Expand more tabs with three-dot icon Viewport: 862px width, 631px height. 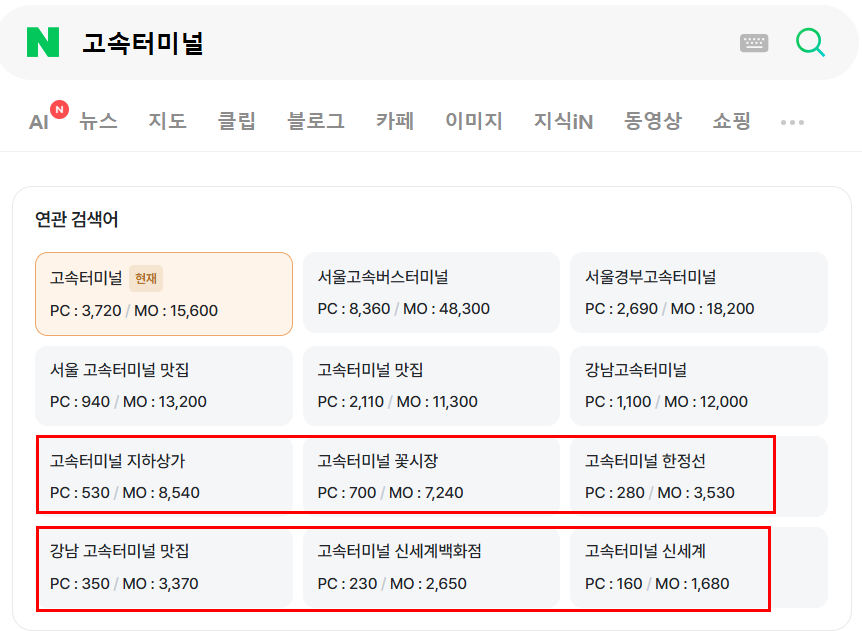click(x=792, y=122)
